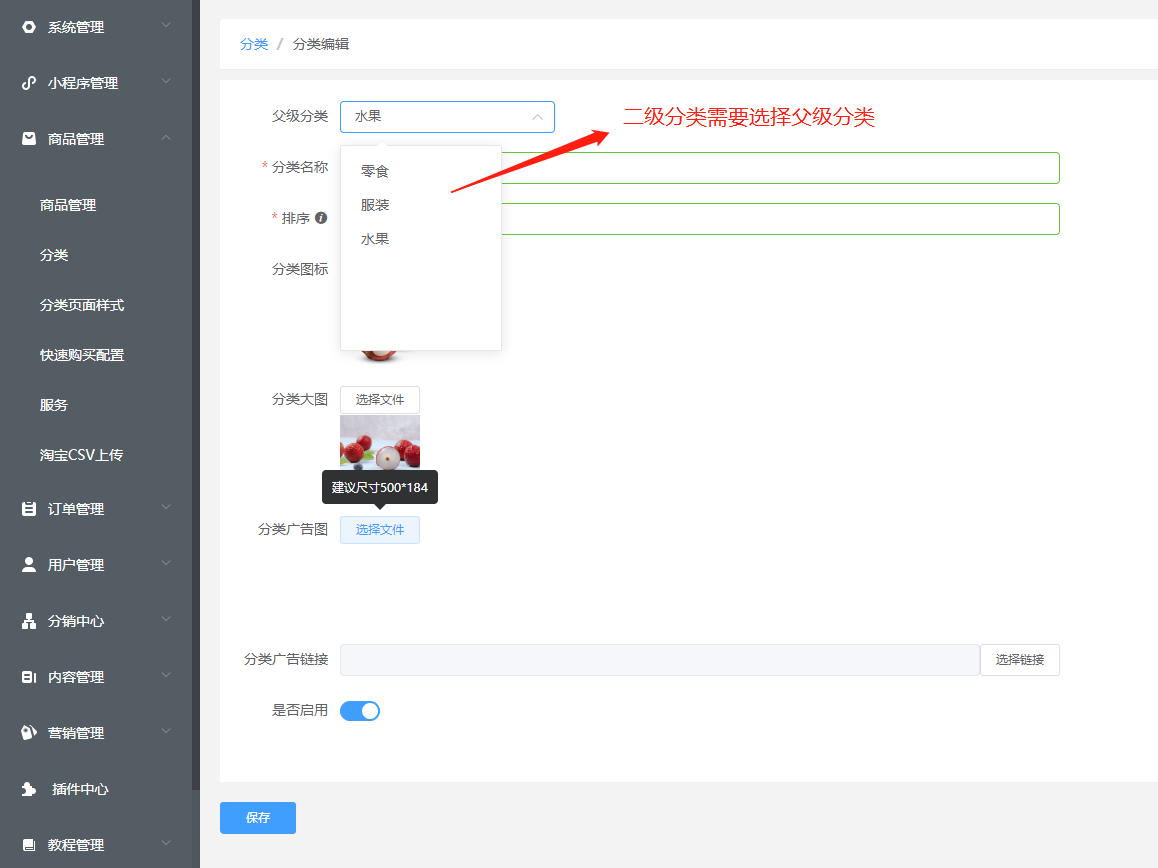The width and height of the screenshot is (1158, 868).
Task: Expand the 分销中心 chevron
Action: coord(166,619)
